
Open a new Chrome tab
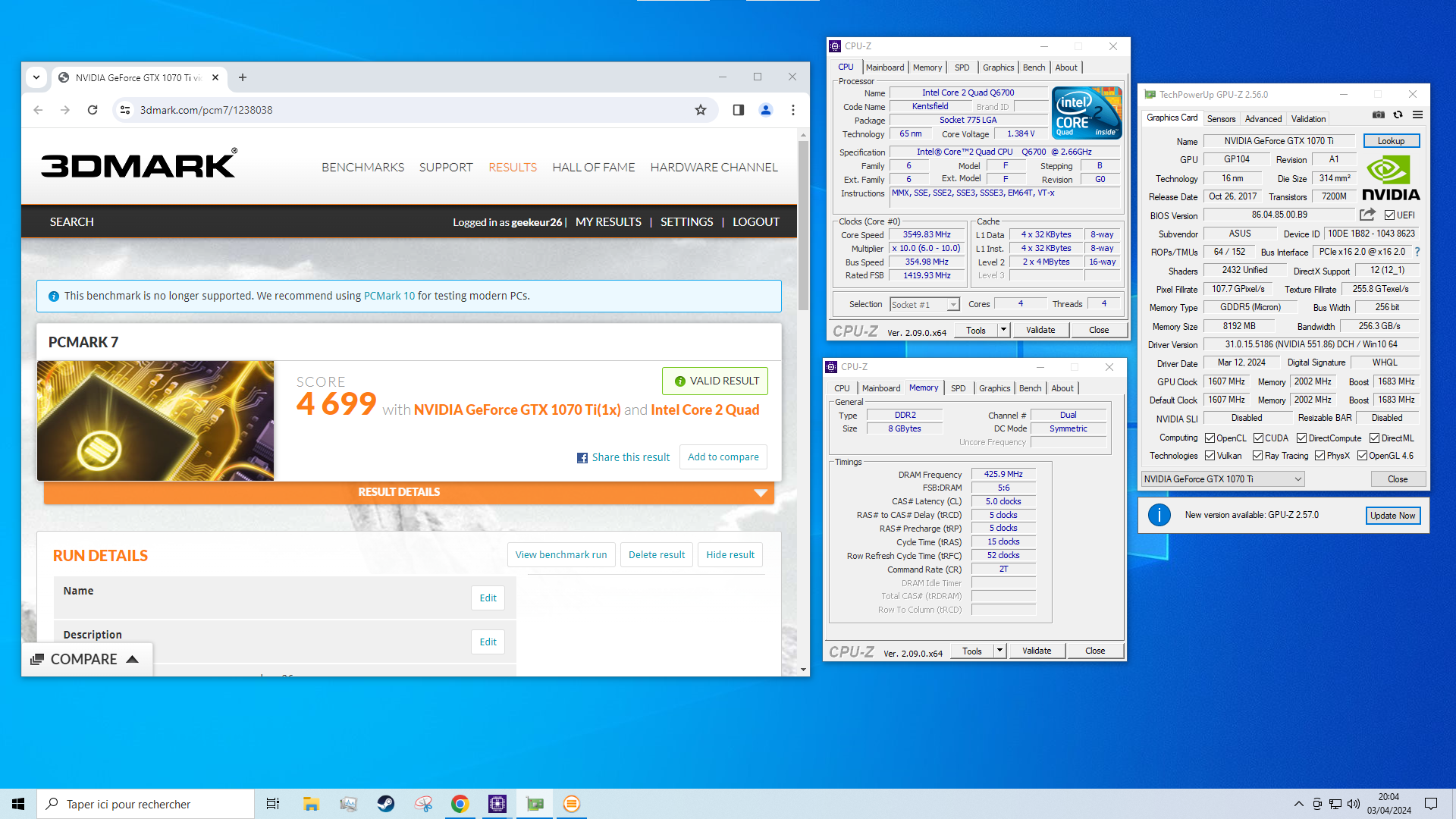point(243,77)
